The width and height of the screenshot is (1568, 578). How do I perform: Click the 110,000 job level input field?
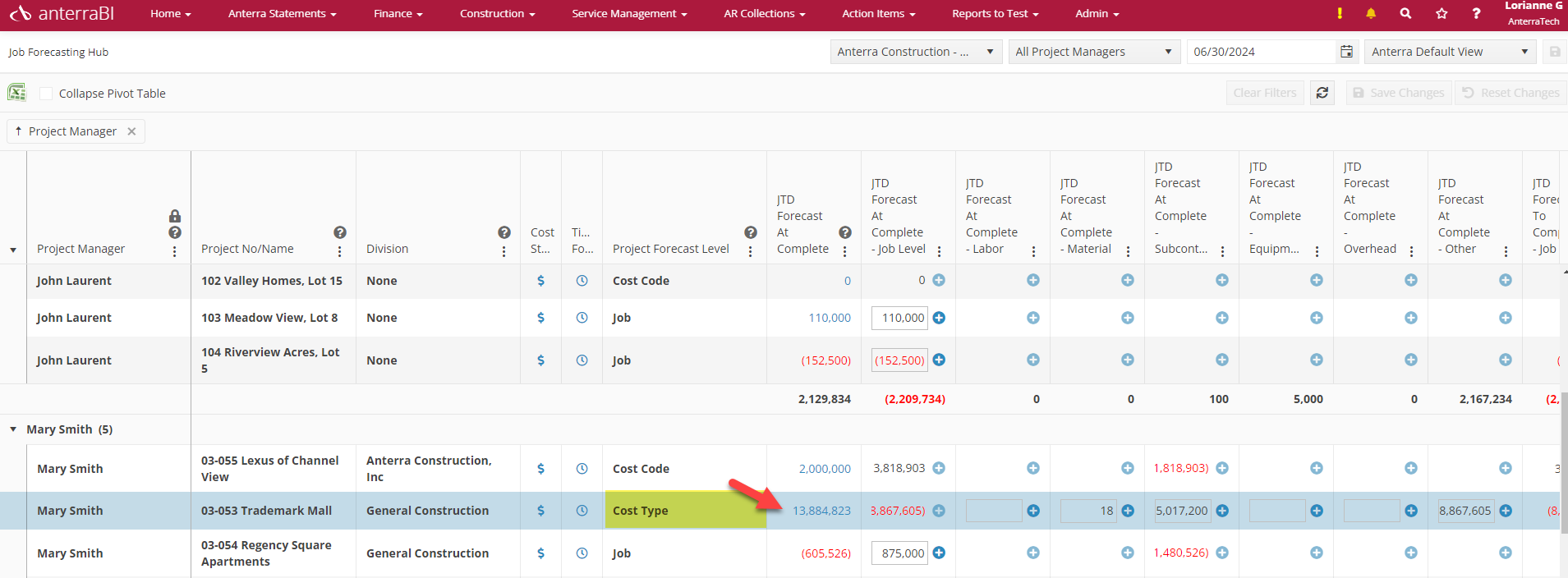pos(900,318)
